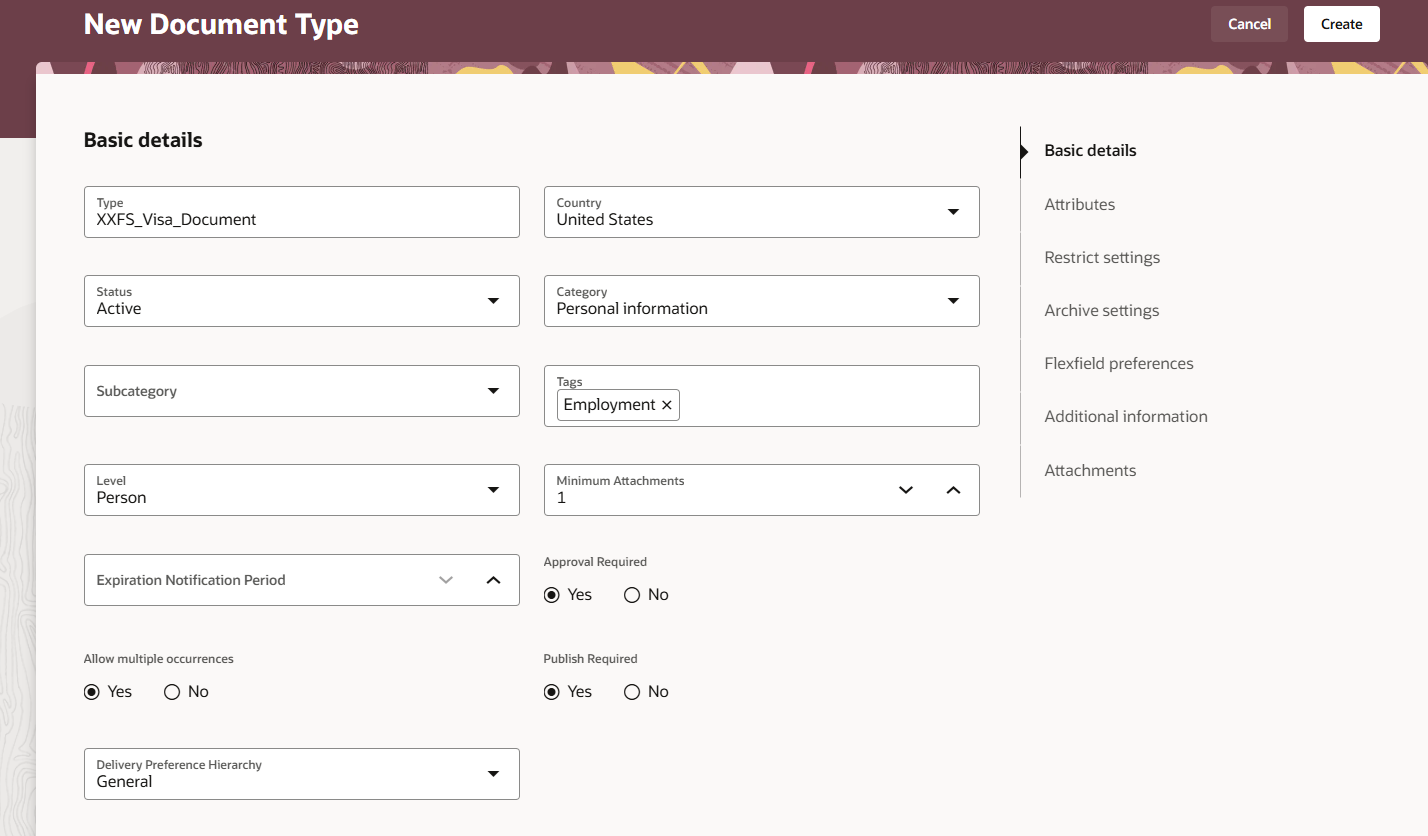Decrease Expiration Notification Period with the down chevron
1428x836 pixels.
pyautogui.click(x=446, y=580)
